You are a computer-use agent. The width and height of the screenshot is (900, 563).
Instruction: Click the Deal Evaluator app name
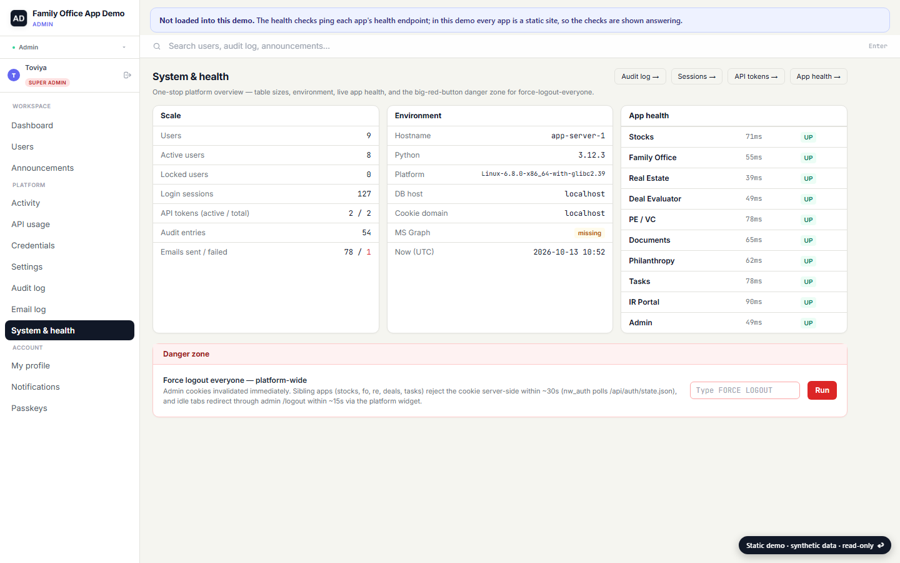click(655, 199)
